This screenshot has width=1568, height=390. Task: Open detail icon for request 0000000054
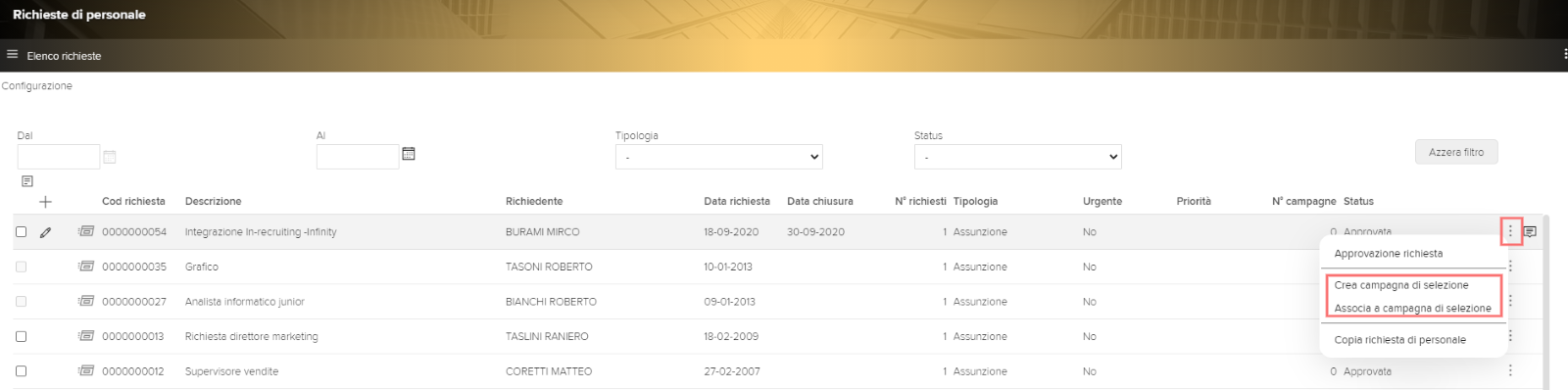pyautogui.click(x=86, y=232)
